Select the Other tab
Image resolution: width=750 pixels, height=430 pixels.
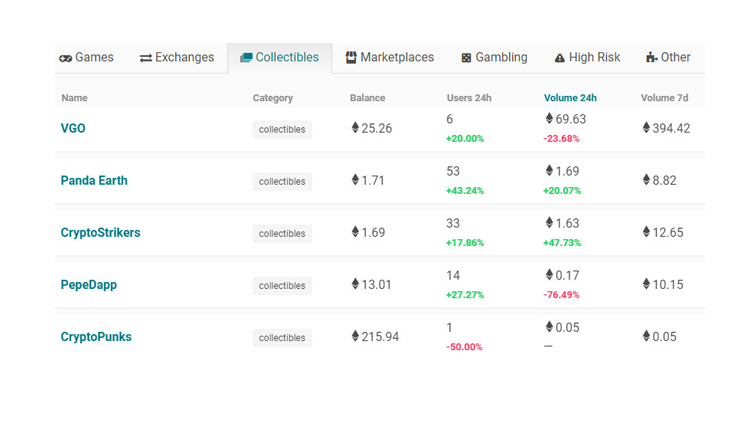[668, 57]
